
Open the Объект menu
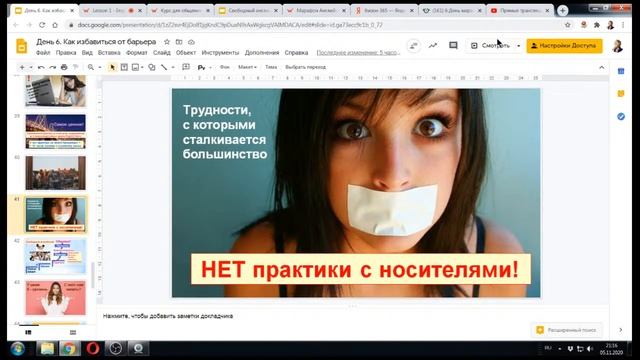(186, 53)
